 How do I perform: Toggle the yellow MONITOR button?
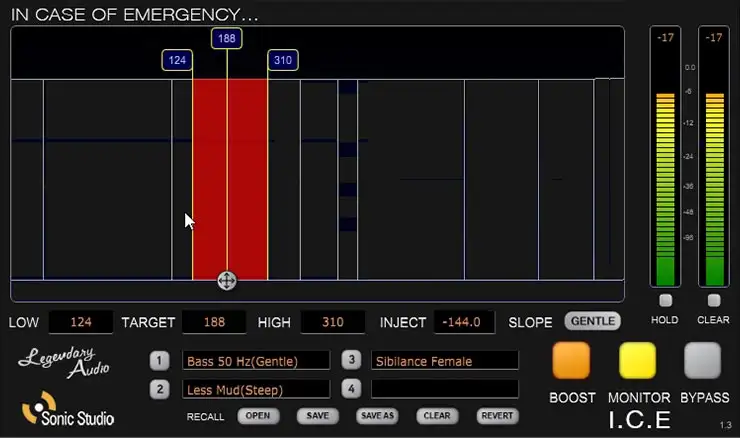(638, 361)
